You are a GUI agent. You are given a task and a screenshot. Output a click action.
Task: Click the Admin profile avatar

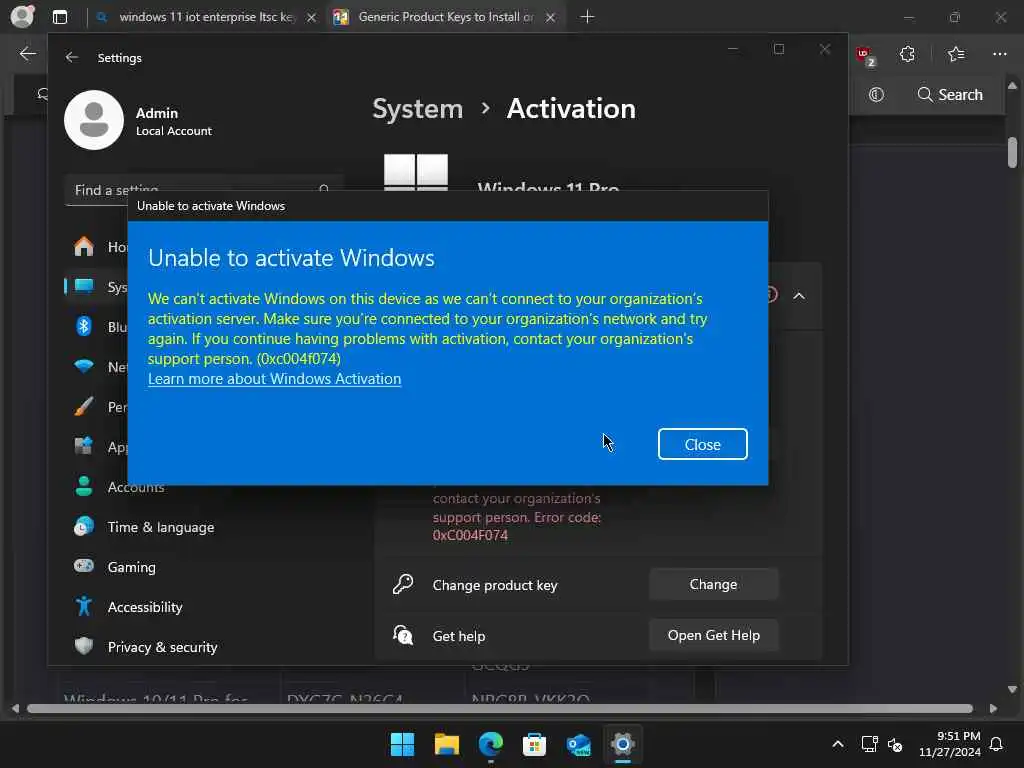94,120
